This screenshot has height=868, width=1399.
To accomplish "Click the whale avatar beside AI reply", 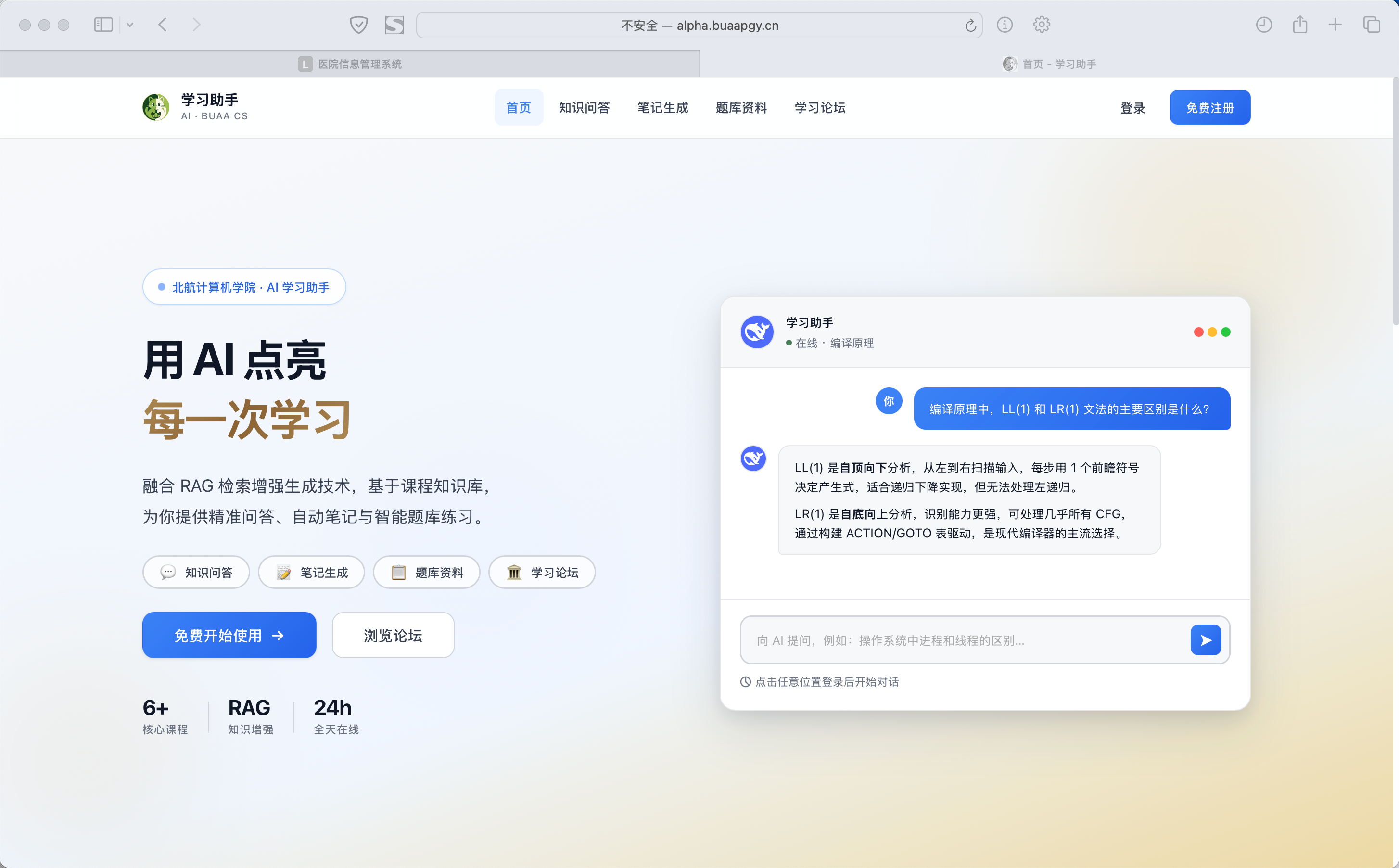I will click(x=753, y=458).
